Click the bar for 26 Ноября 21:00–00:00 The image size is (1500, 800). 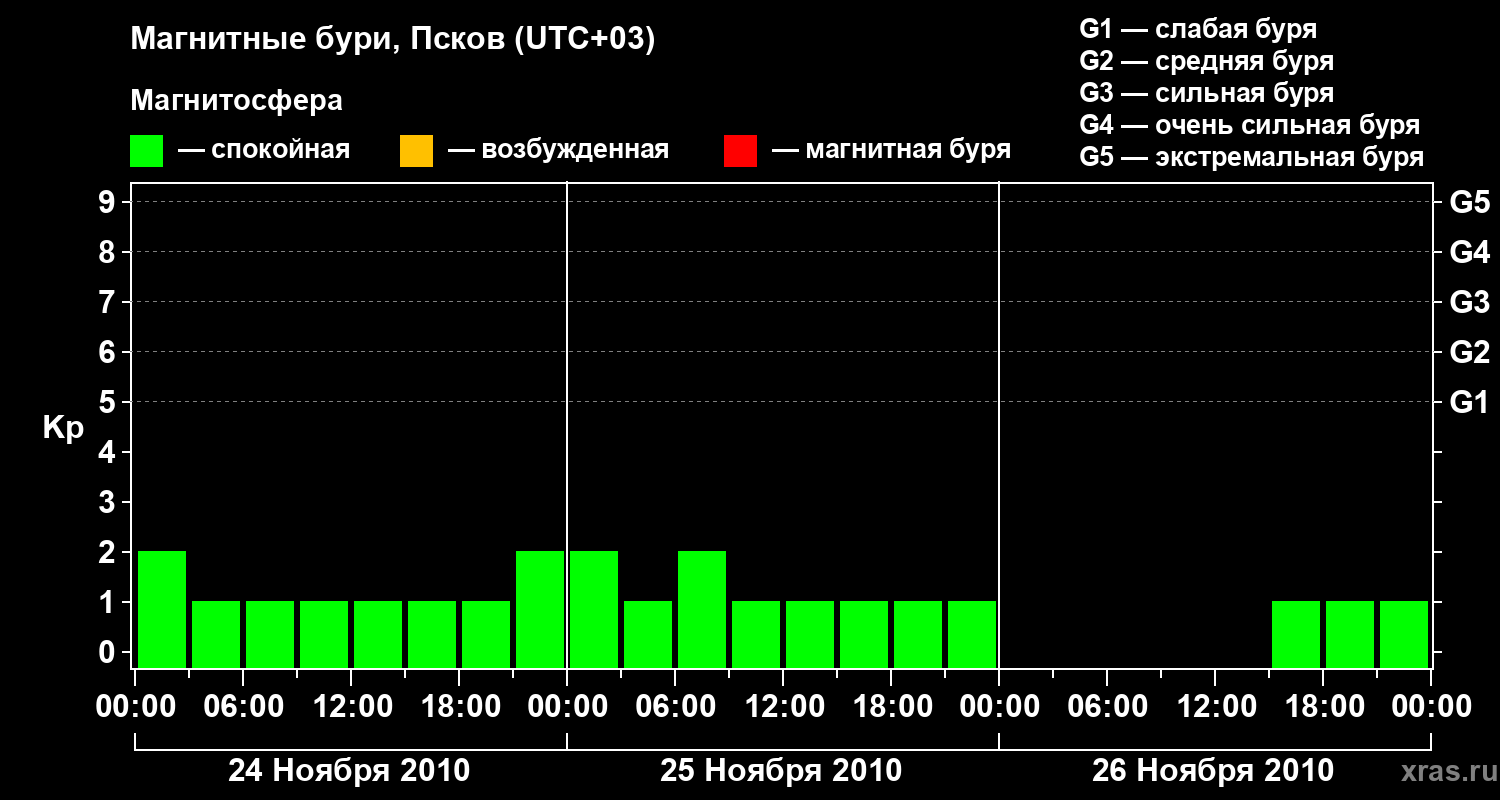(x=1404, y=634)
